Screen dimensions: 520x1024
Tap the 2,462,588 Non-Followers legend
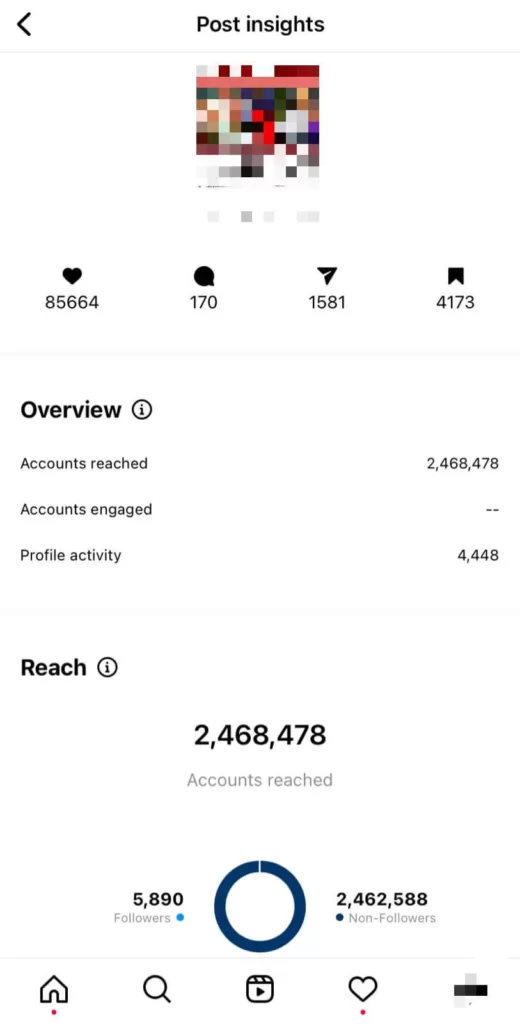[385, 908]
